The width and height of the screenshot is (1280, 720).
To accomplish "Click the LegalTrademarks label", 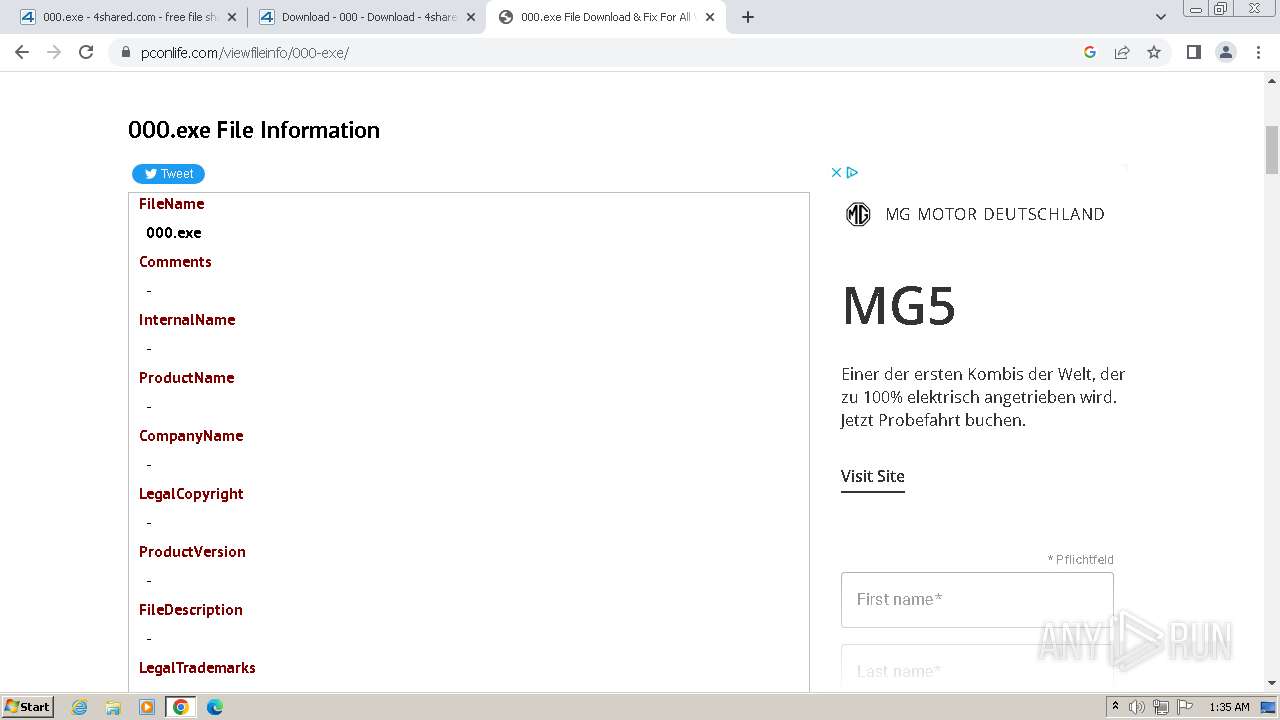I will click(x=197, y=667).
